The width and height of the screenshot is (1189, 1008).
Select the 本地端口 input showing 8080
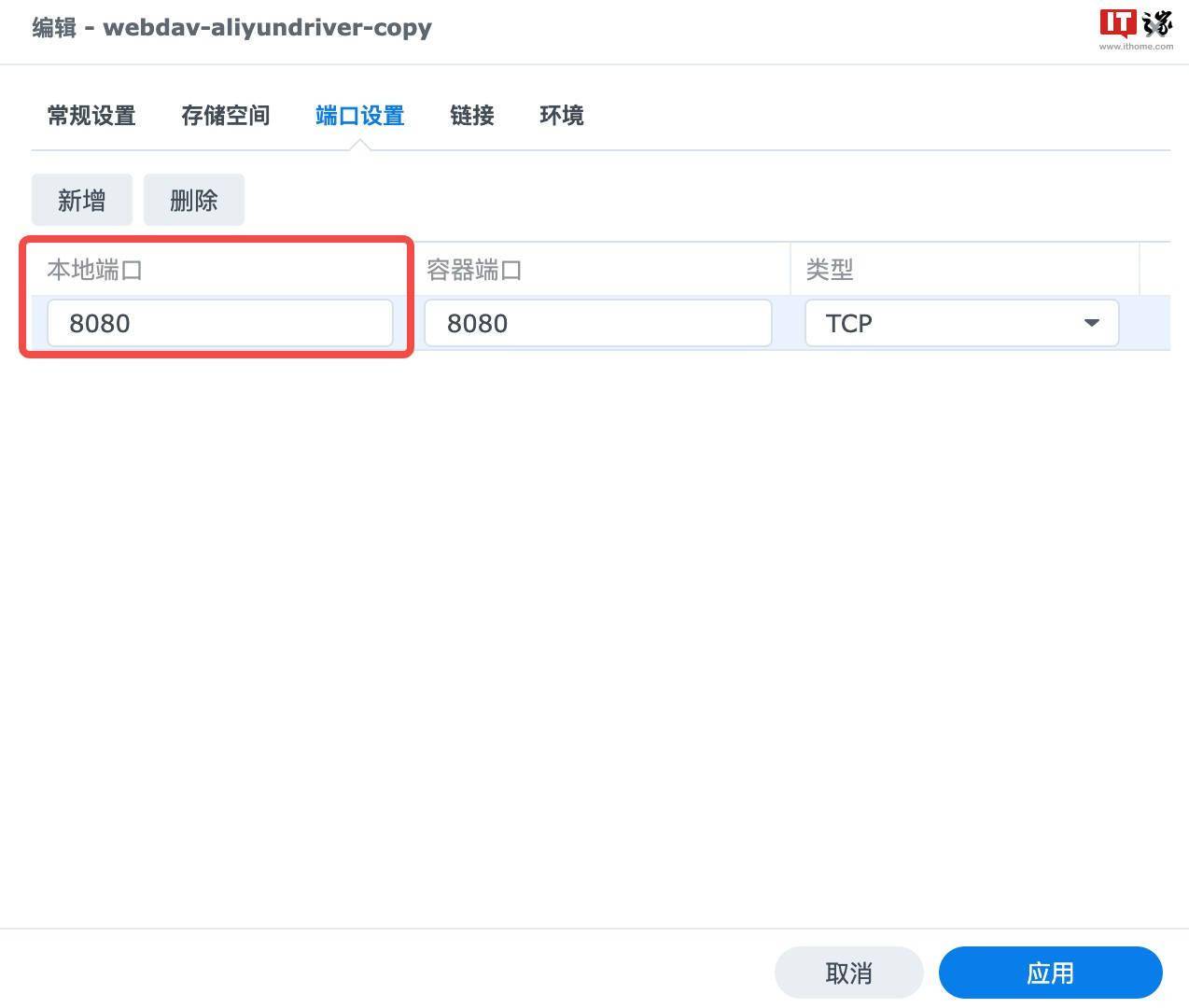click(220, 323)
